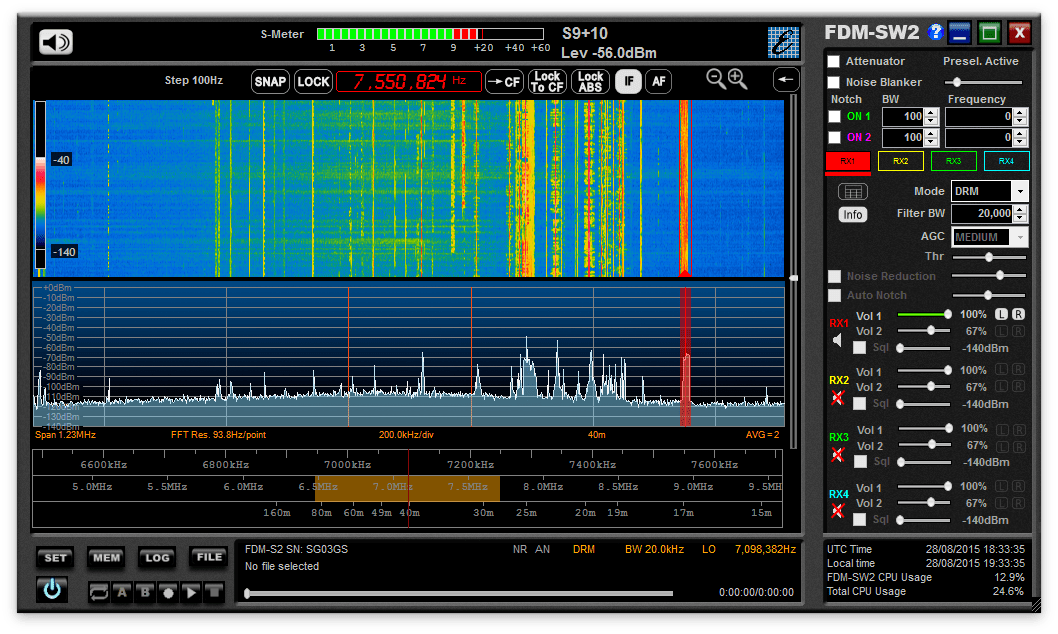
Task: Click the zoom in magnifier
Action: pos(738,79)
